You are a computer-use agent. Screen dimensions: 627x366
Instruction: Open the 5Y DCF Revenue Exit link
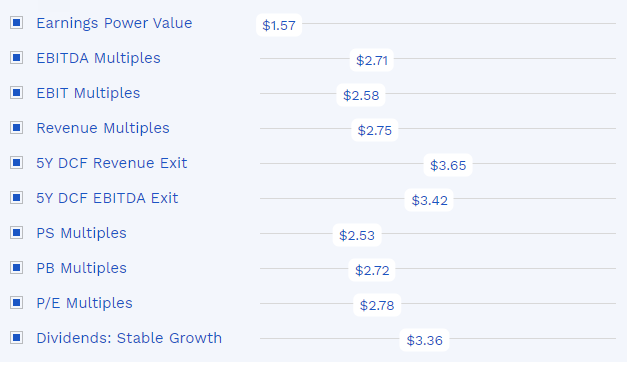click(x=112, y=163)
